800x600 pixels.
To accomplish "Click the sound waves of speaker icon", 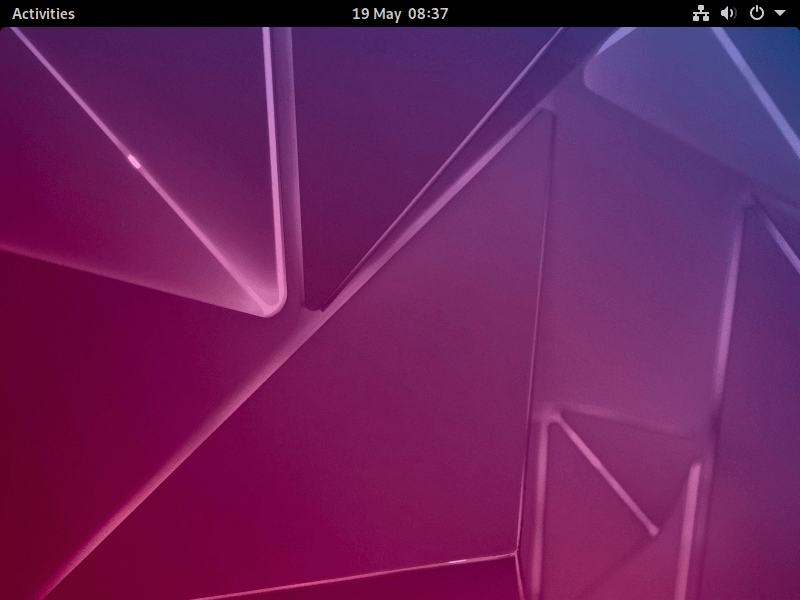I will tap(734, 14).
